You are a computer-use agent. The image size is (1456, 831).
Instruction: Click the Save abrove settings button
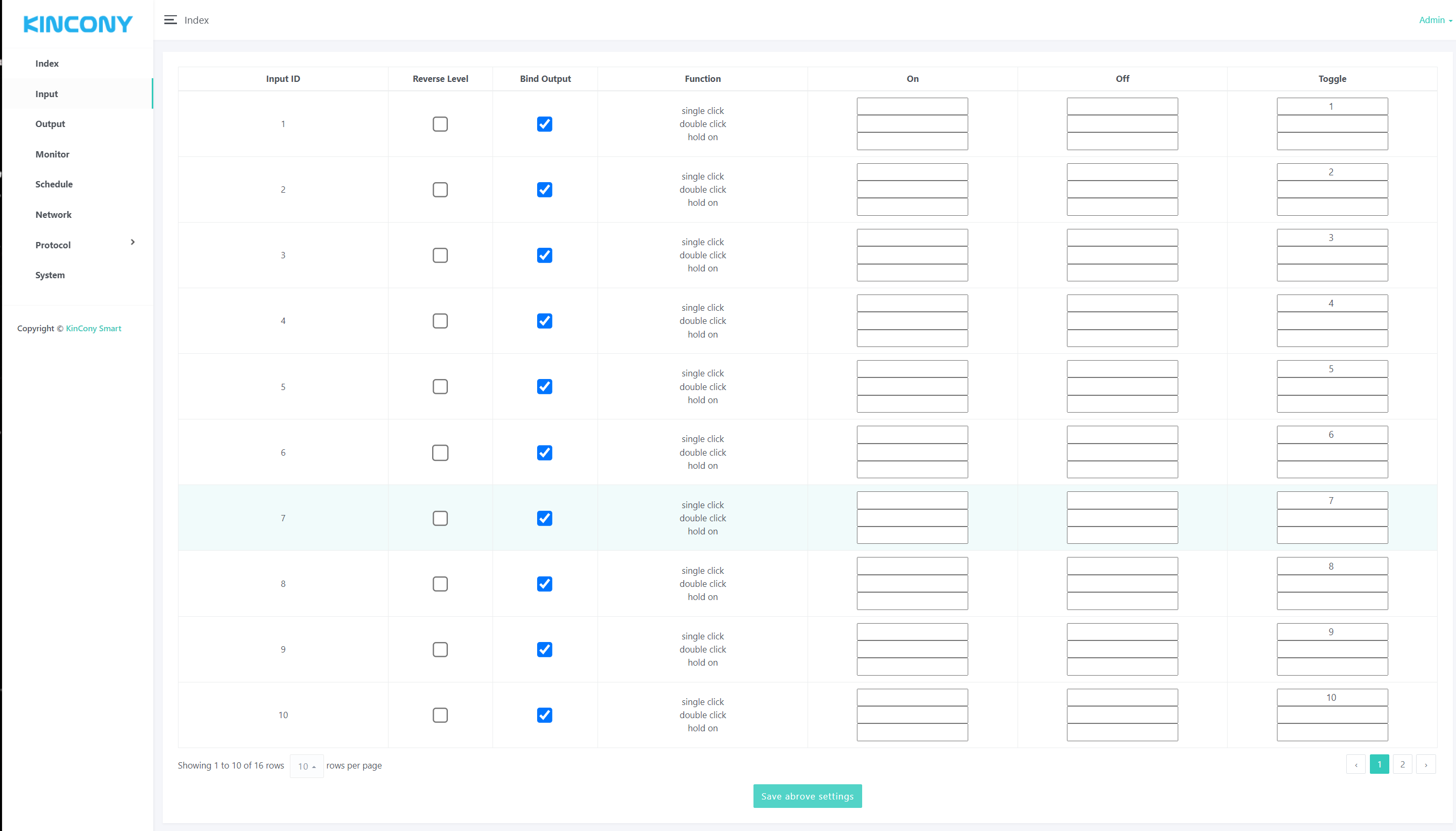[x=807, y=796]
